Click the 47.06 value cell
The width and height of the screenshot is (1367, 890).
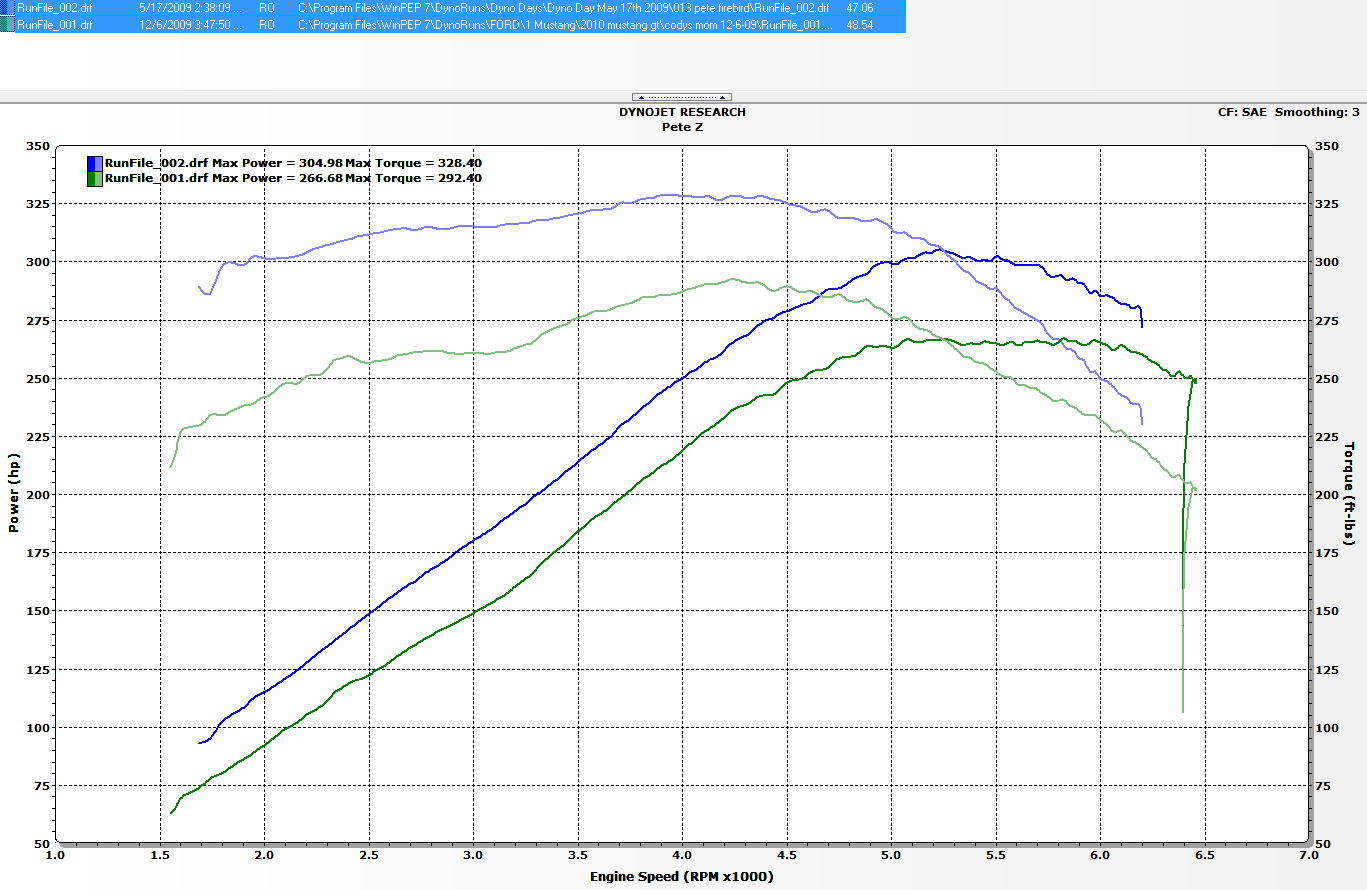point(860,7)
